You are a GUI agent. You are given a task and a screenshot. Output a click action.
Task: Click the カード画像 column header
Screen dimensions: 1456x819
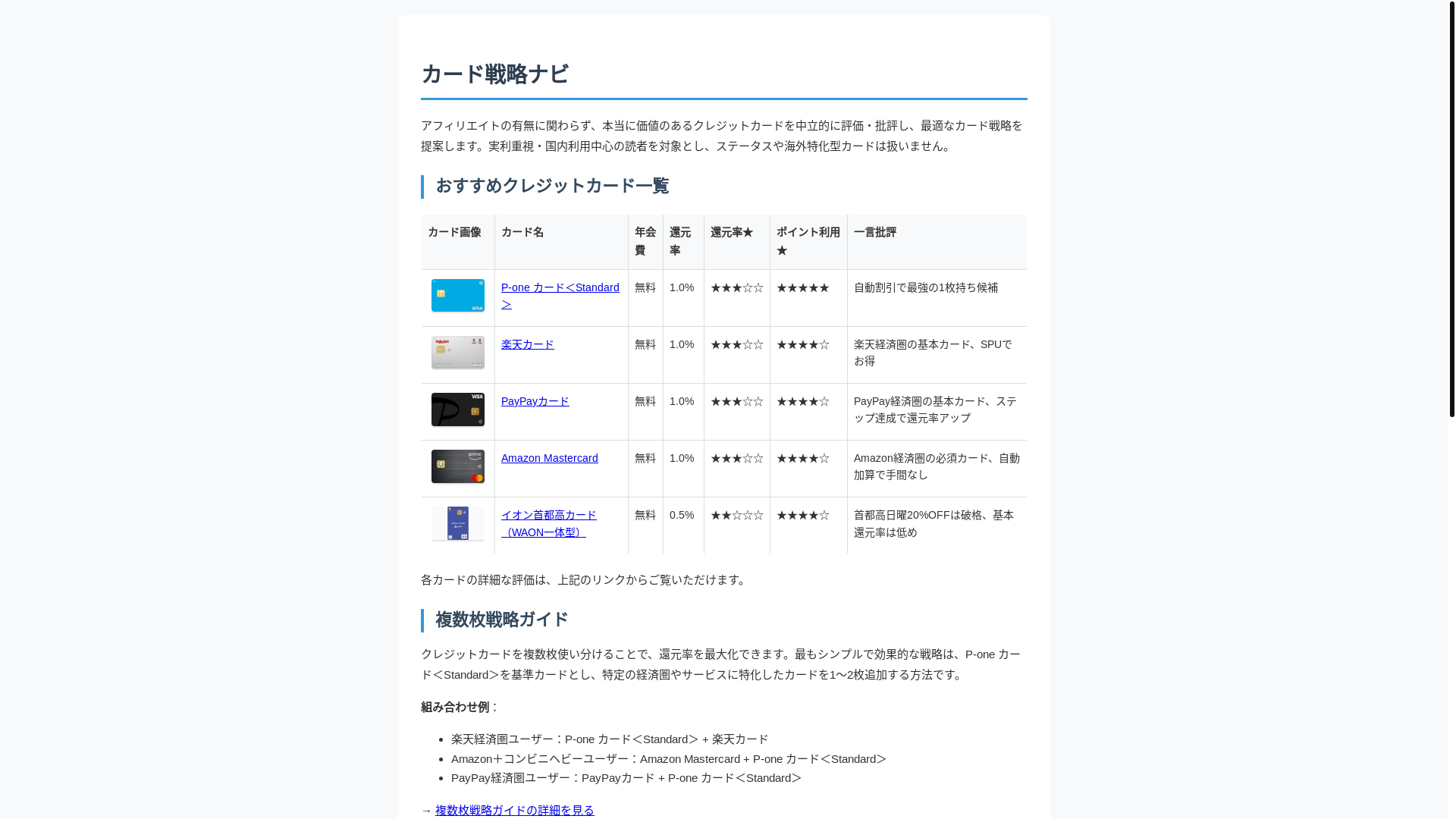tap(457, 242)
